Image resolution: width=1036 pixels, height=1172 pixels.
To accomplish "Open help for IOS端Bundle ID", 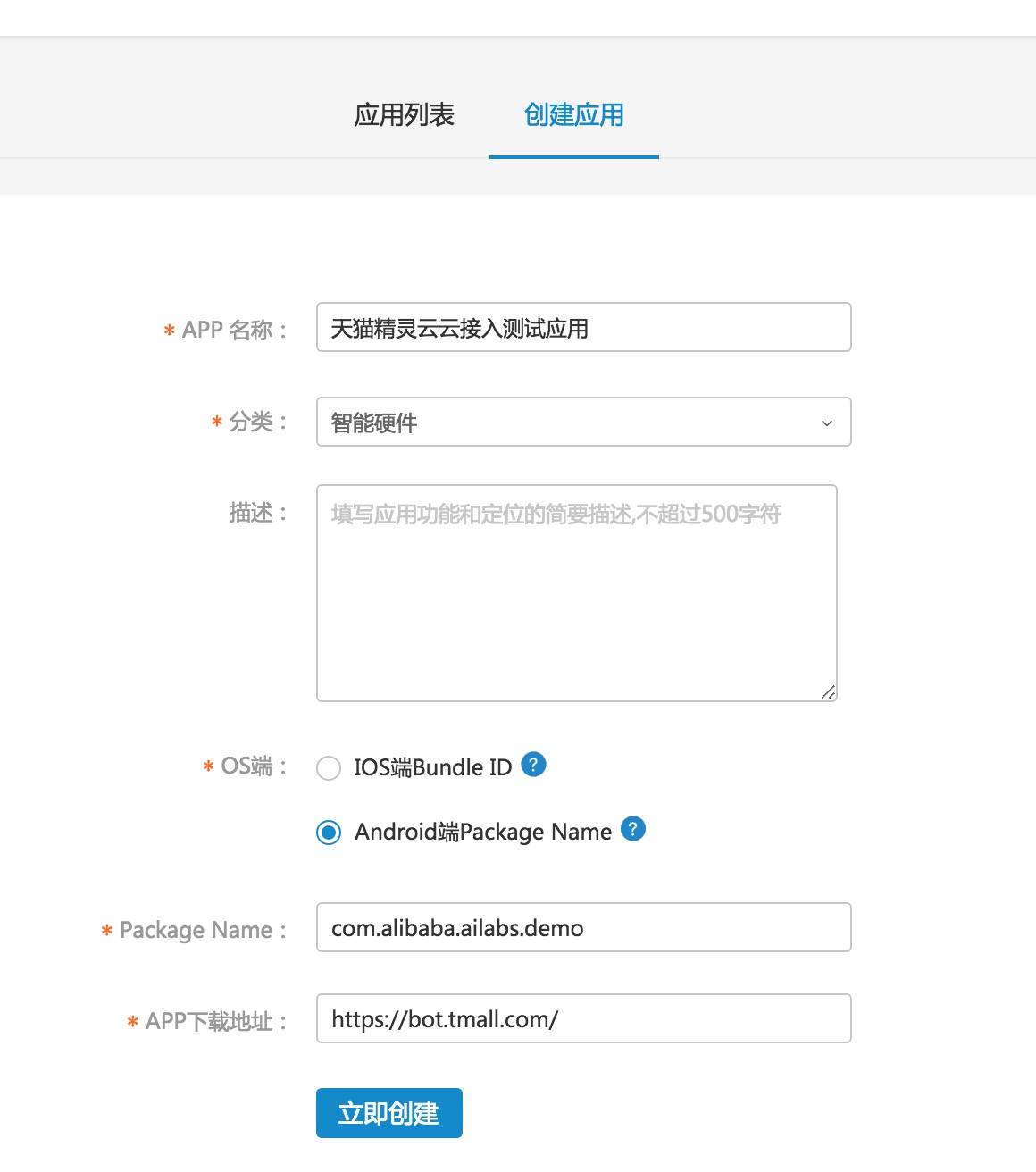I will click(533, 765).
